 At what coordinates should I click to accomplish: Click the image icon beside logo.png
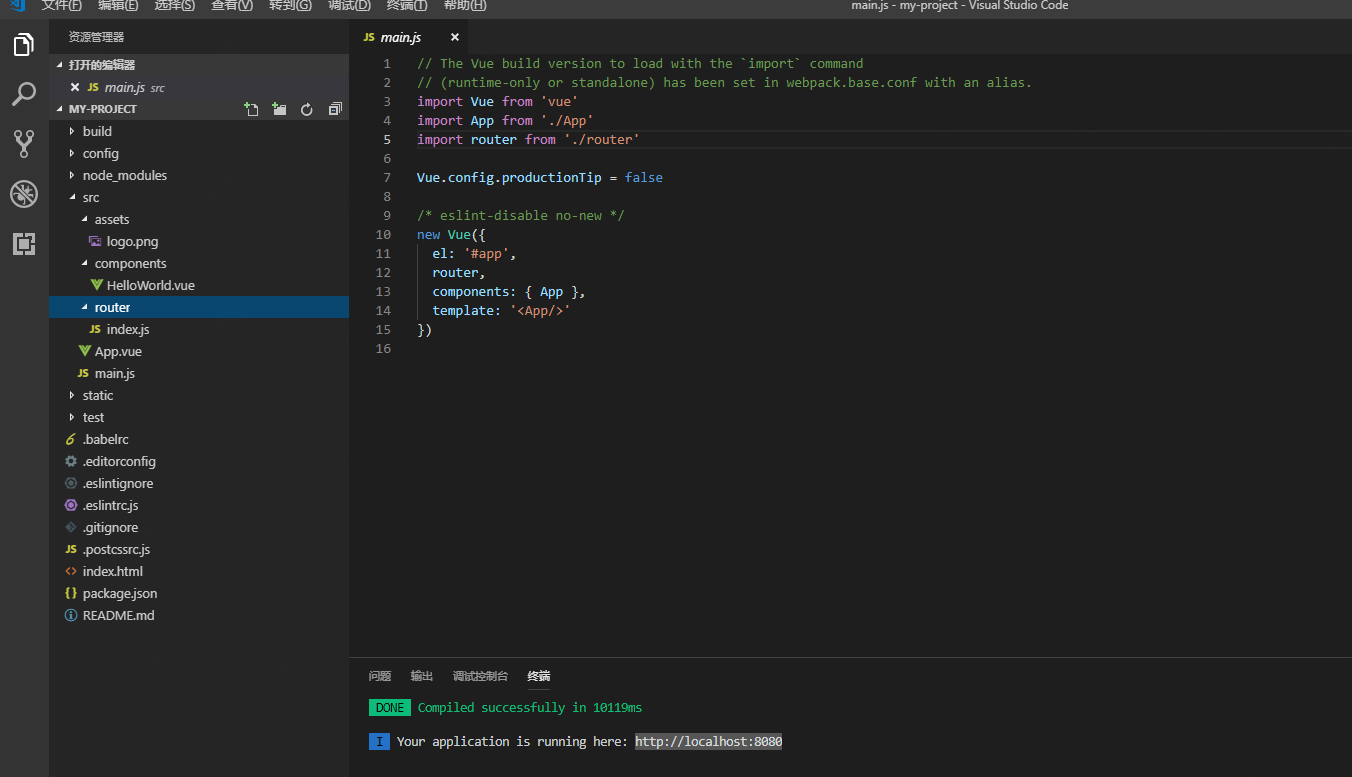(95, 241)
